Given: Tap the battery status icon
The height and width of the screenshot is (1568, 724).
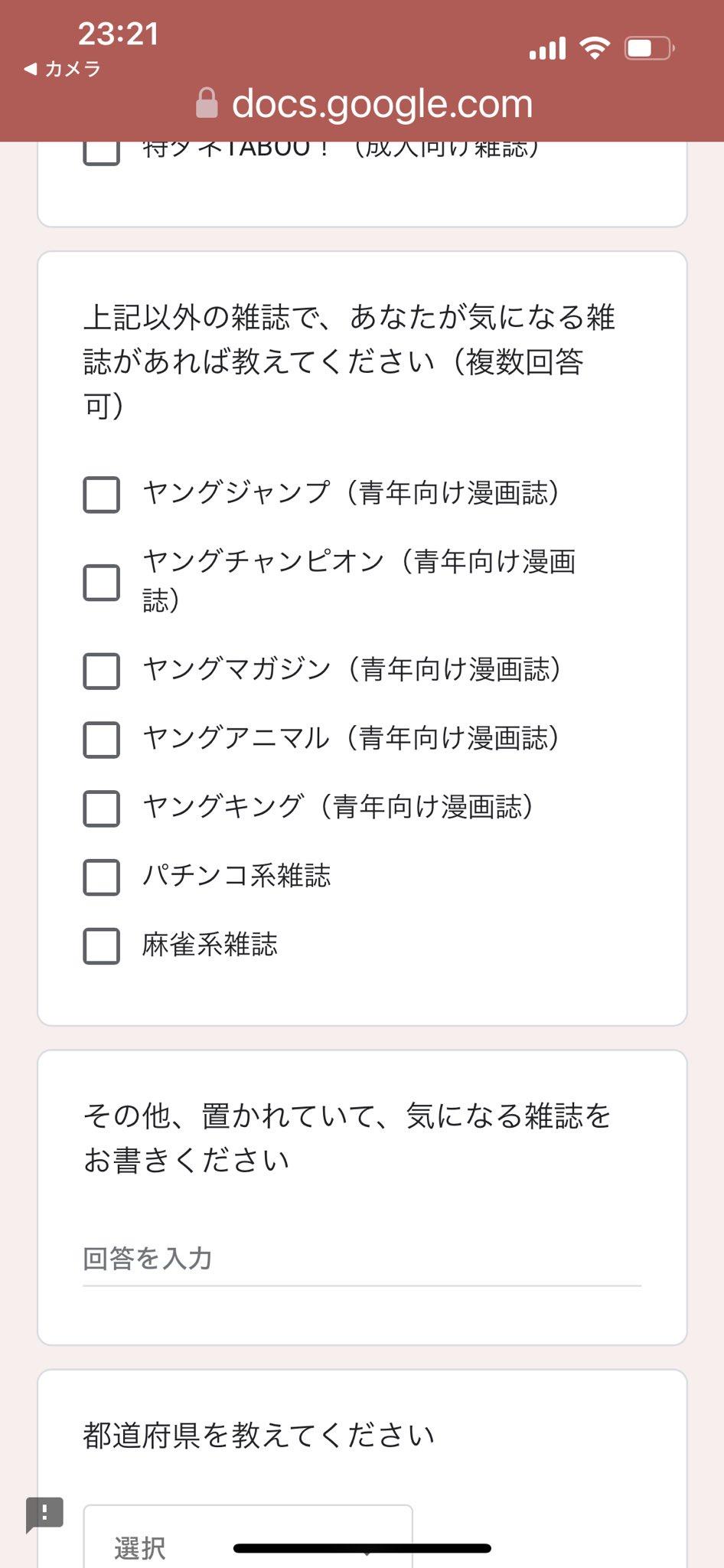Looking at the screenshot, I should coord(649,48).
